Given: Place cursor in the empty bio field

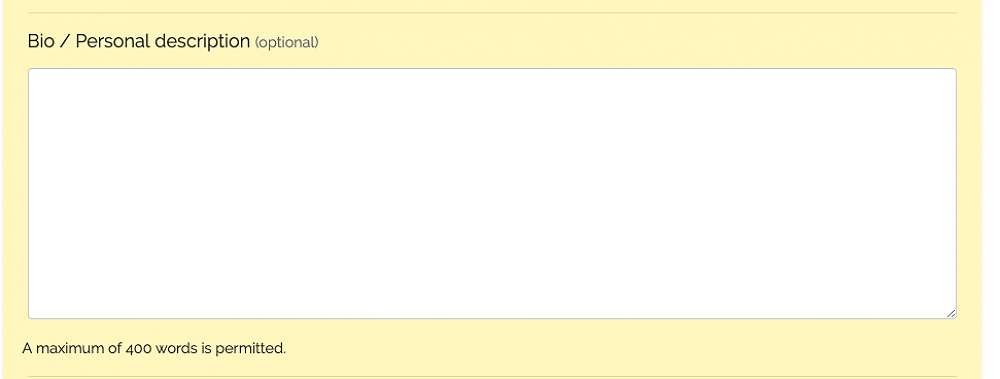Looking at the screenshot, I should [x=492, y=193].
